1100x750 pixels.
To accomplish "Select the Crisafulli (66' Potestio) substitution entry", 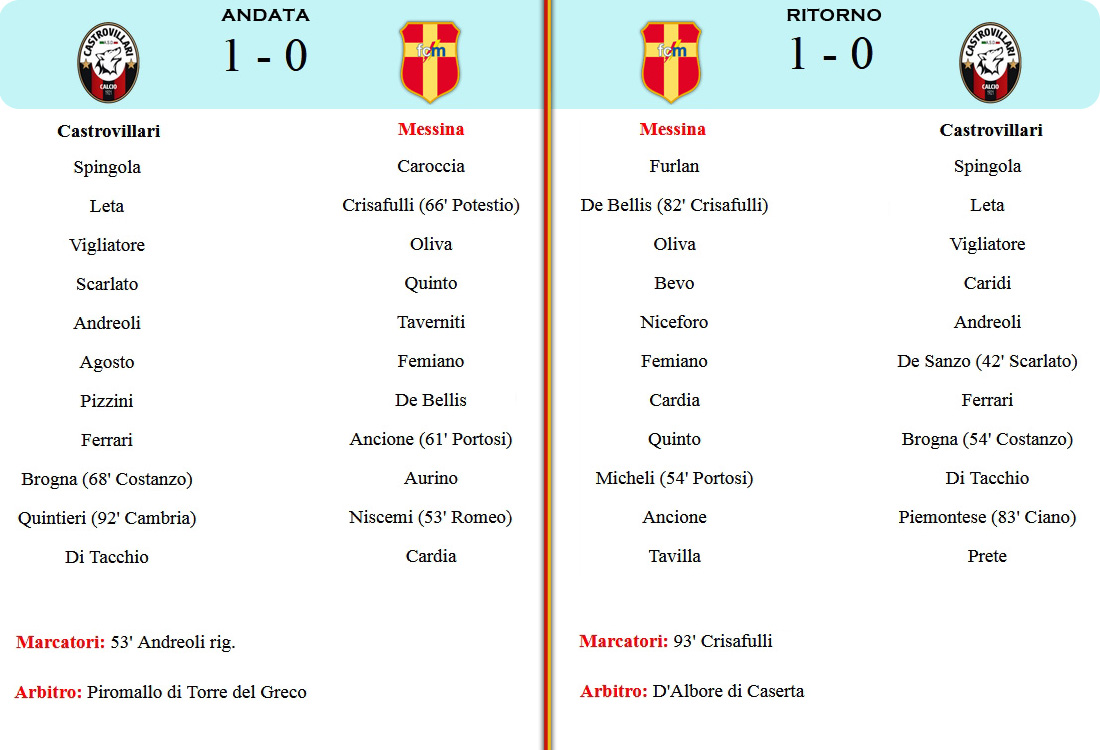I will [431, 205].
